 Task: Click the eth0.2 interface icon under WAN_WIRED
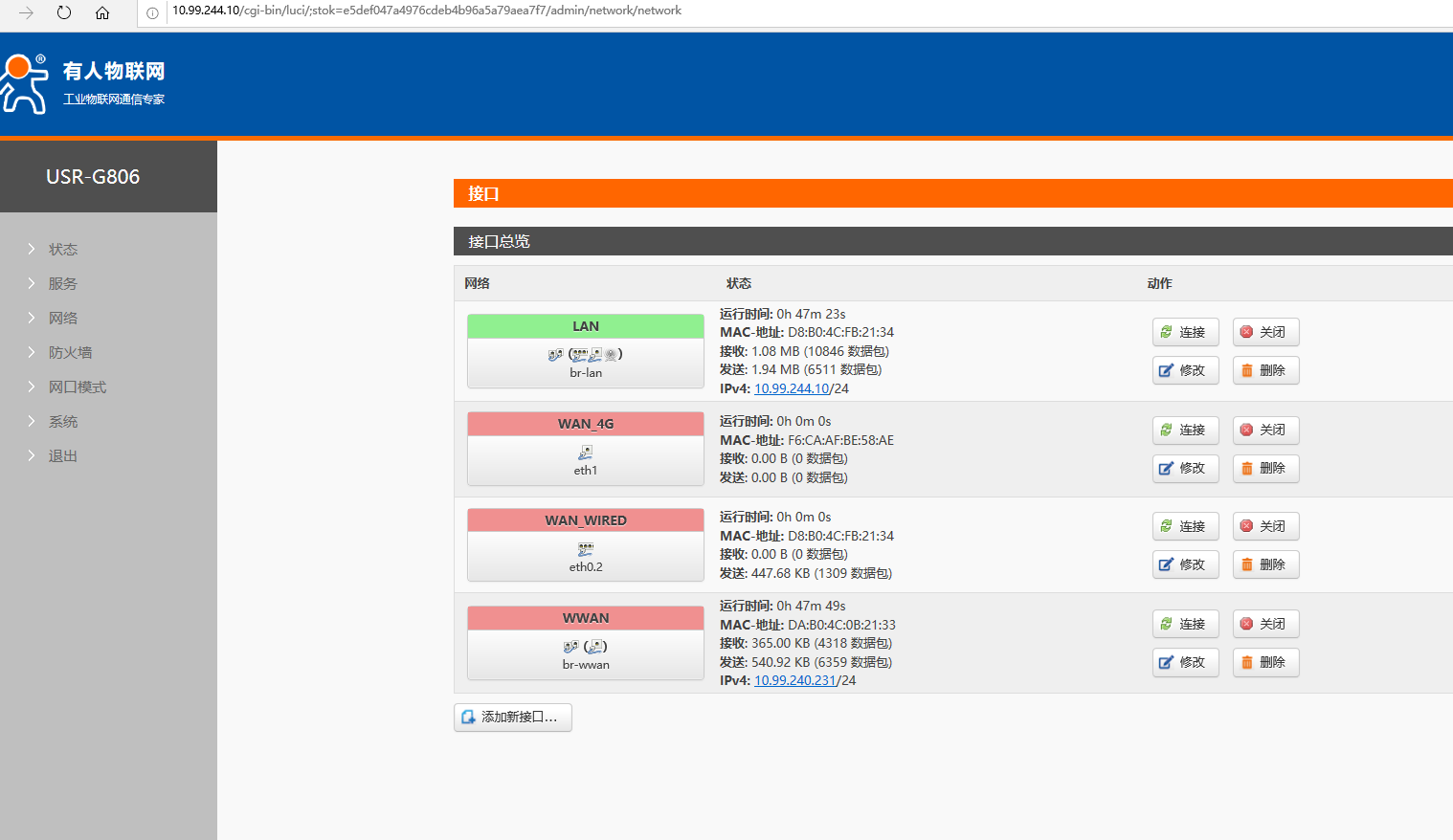coord(586,549)
